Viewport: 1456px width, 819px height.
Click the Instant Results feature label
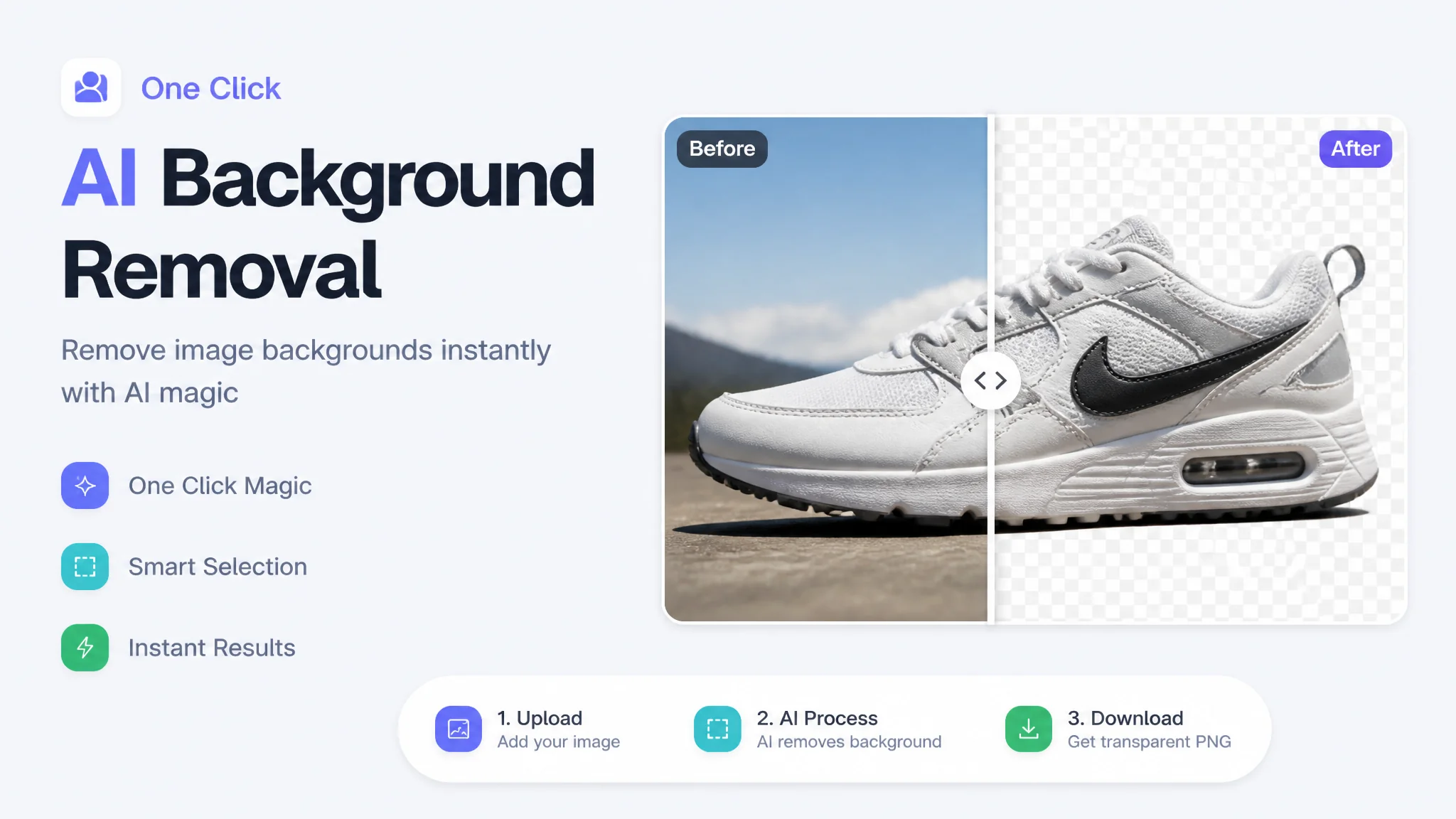[212, 648]
